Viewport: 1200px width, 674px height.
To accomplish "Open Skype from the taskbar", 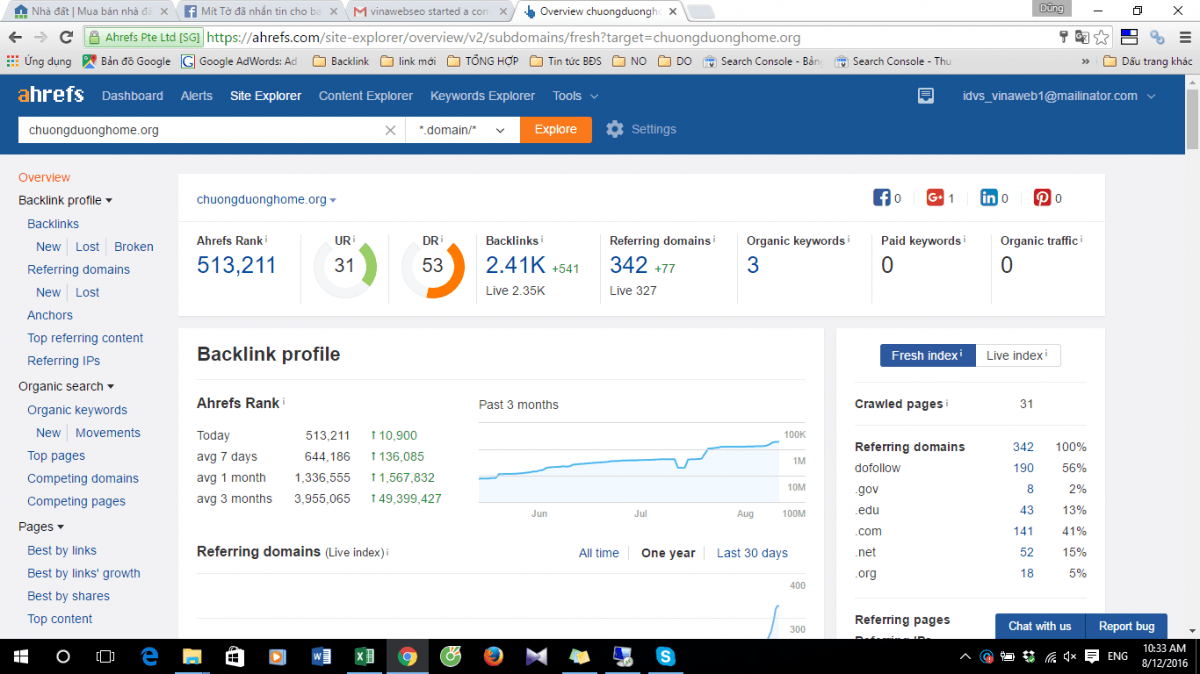I will pos(665,656).
